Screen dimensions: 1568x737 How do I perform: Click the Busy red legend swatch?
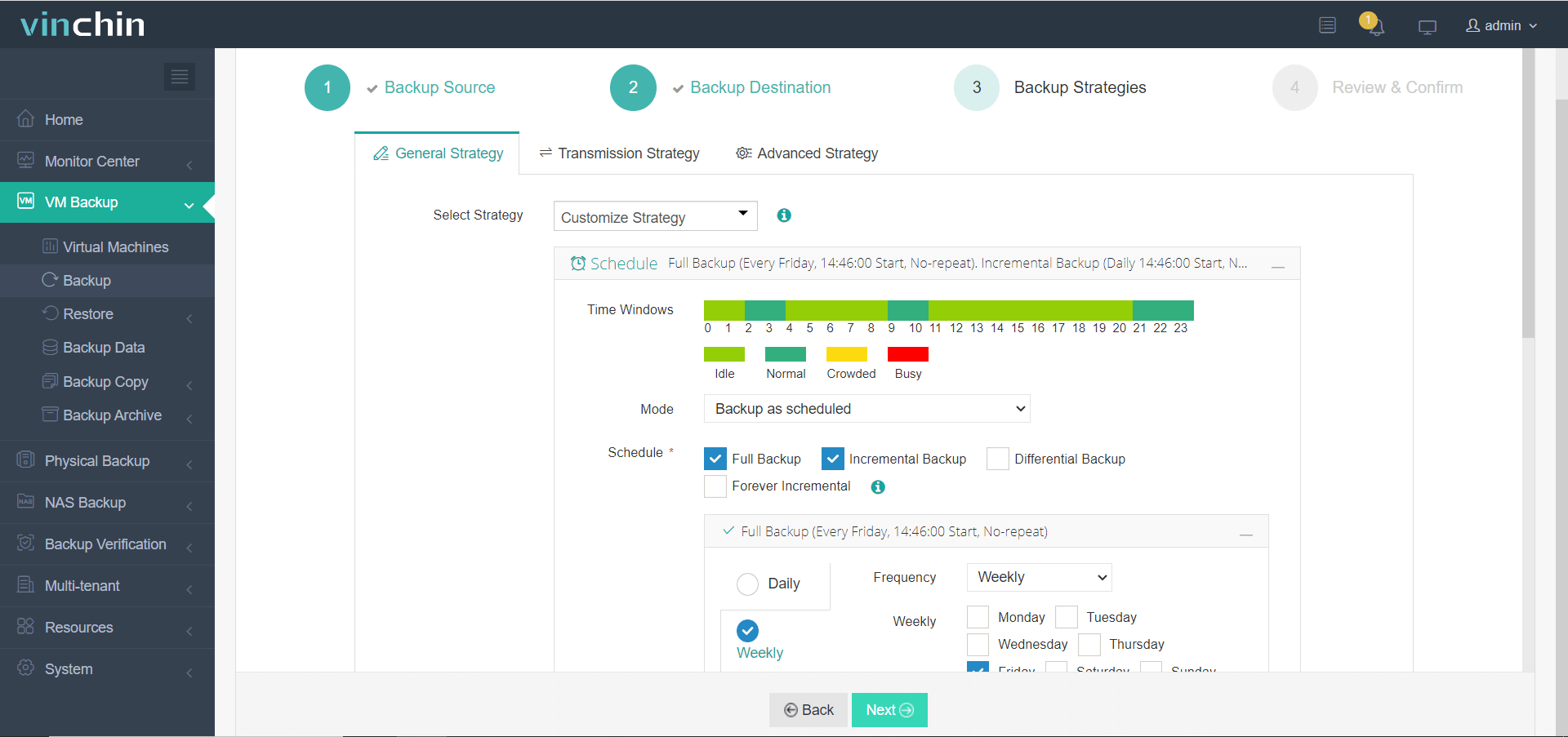pos(908,353)
